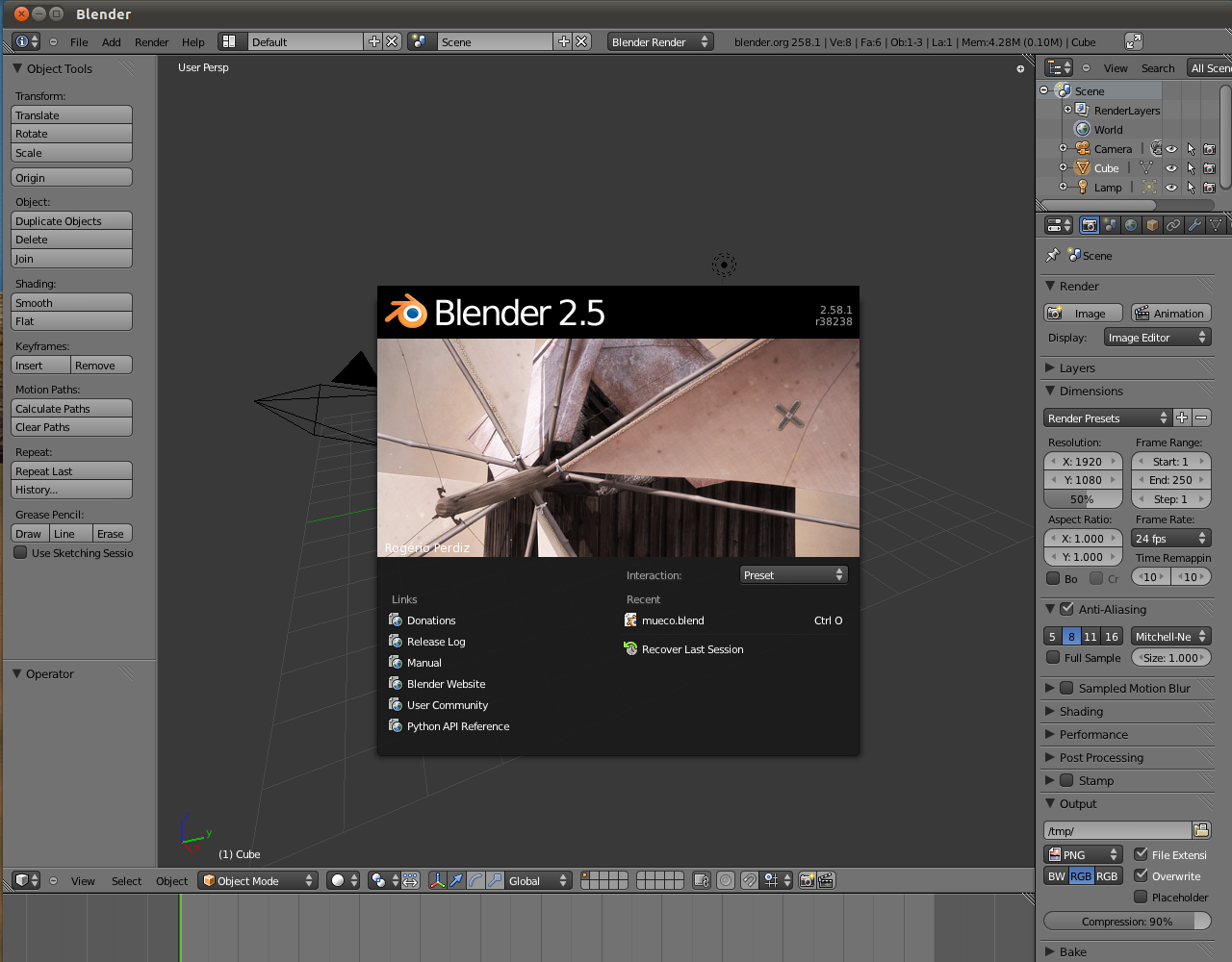Expand the Performance panel
Viewport: 1232px width, 962px height.
click(1050, 734)
